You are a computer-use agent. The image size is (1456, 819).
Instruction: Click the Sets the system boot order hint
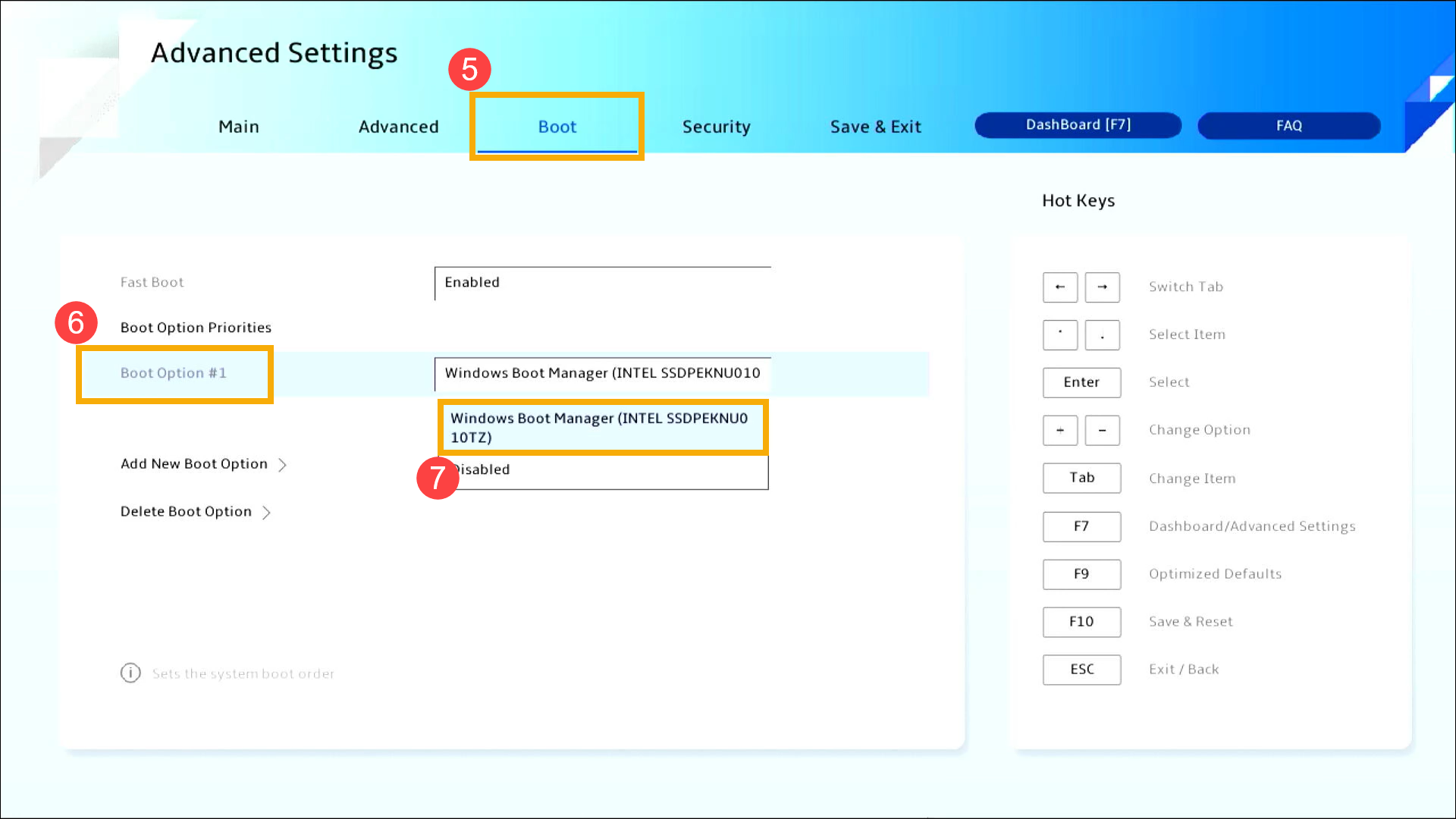pos(243,674)
